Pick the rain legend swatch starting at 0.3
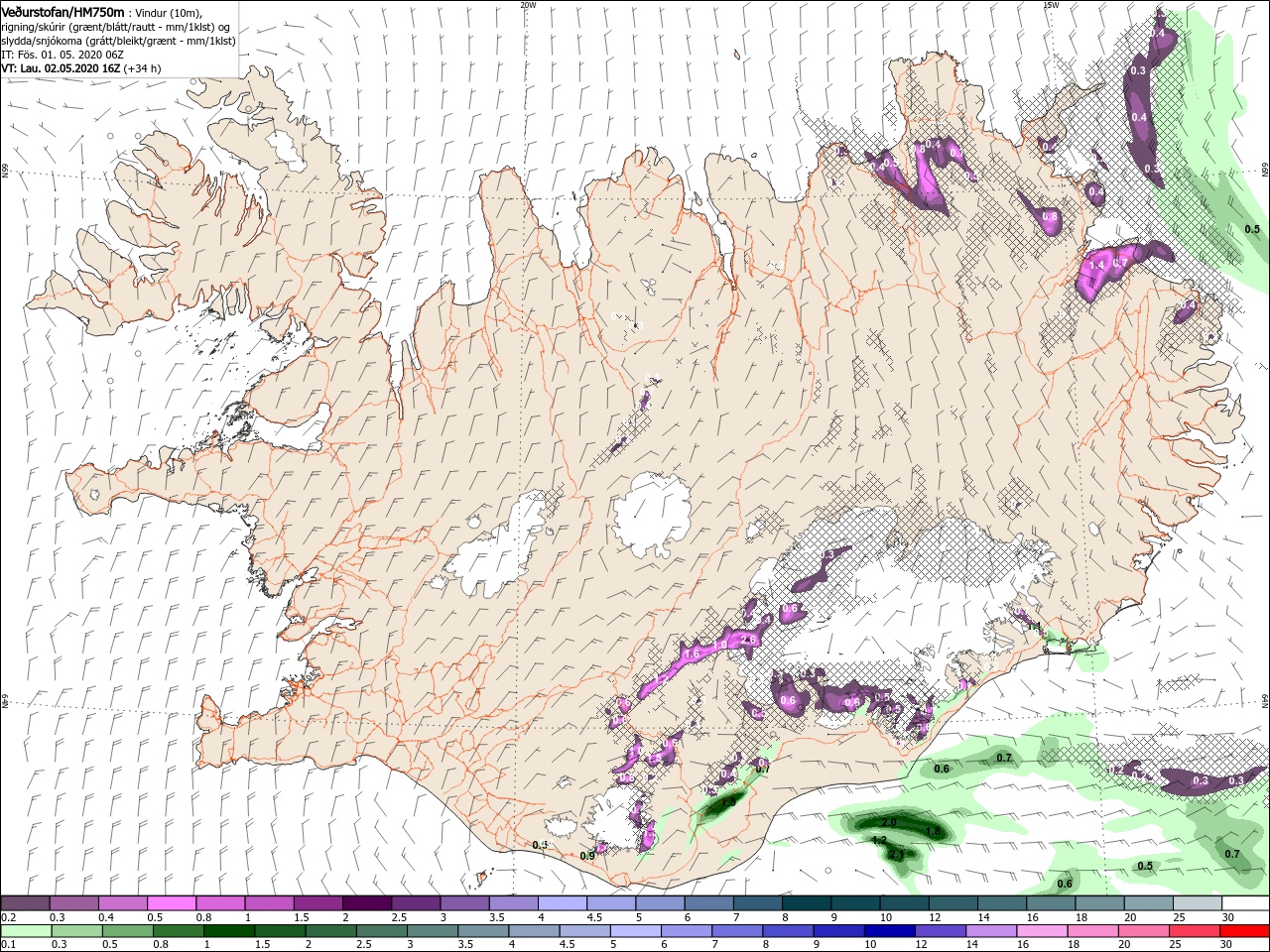The height and width of the screenshot is (952, 1270). point(77,930)
